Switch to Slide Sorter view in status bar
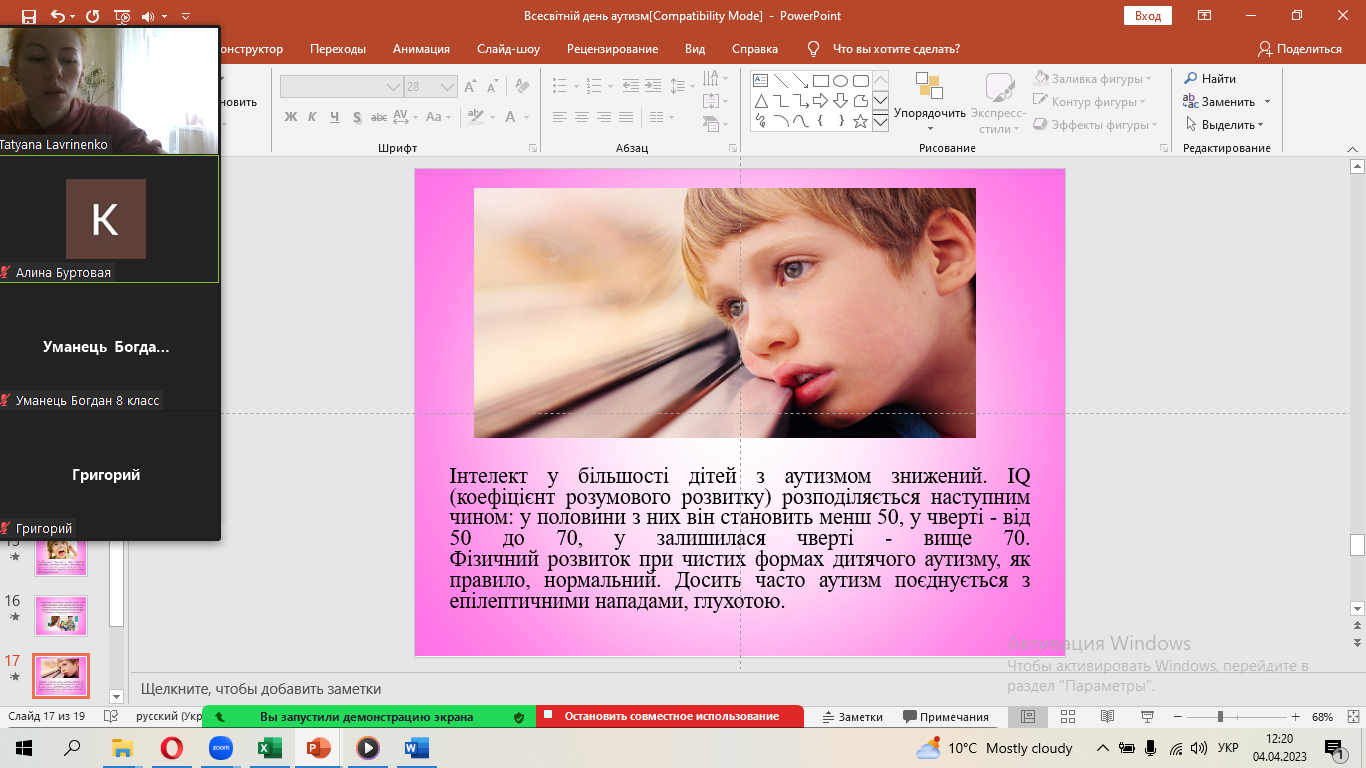The image size is (1366, 768). click(x=1068, y=717)
